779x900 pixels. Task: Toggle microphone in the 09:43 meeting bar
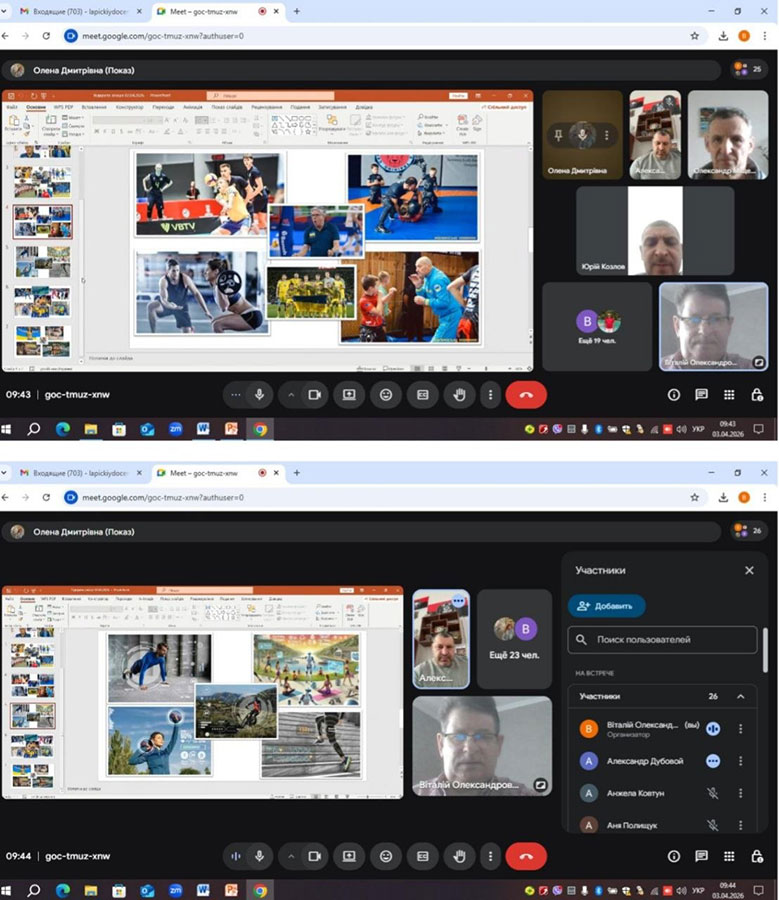(x=260, y=395)
